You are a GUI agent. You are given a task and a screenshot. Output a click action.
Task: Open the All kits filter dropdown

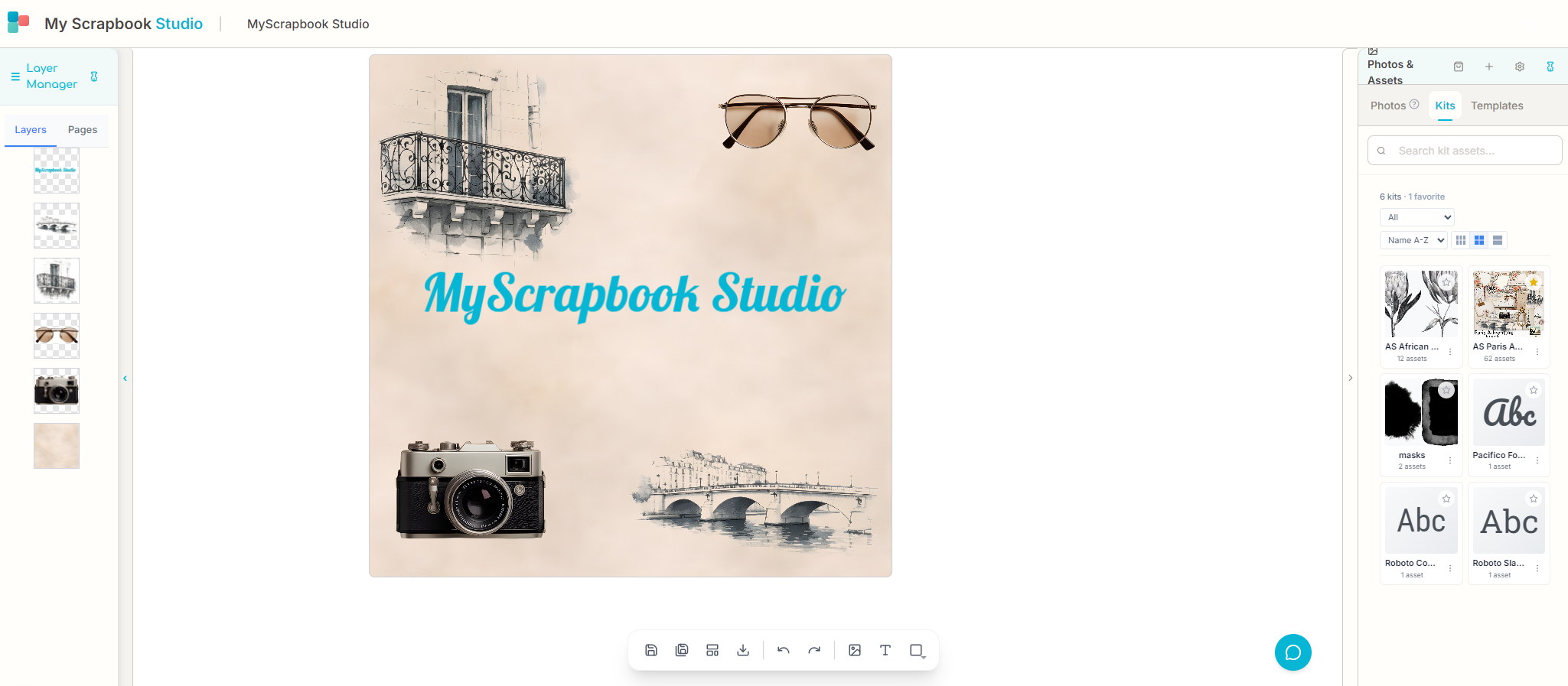(1417, 217)
